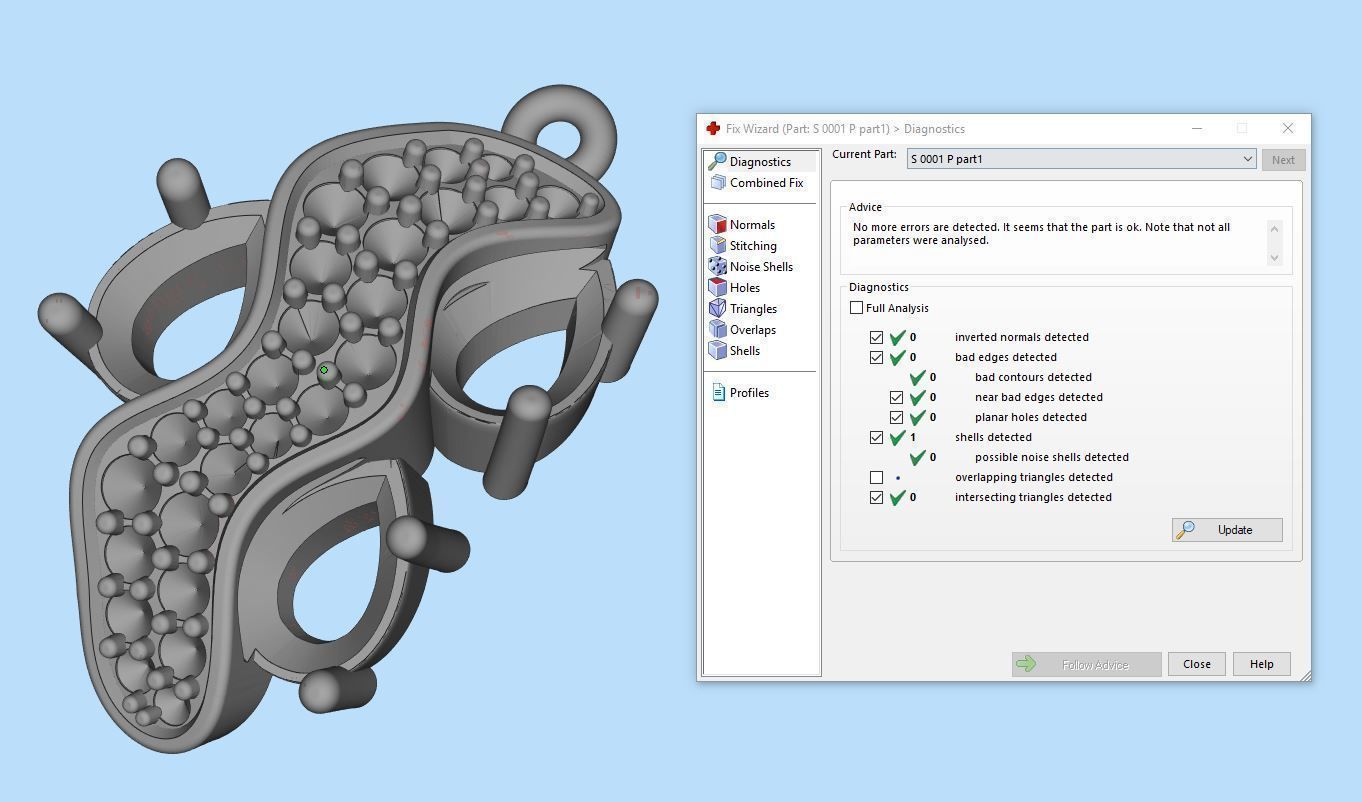1362x802 pixels.
Task: Enable the overlapping triangles detected checkbox
Action: [877, 477]
